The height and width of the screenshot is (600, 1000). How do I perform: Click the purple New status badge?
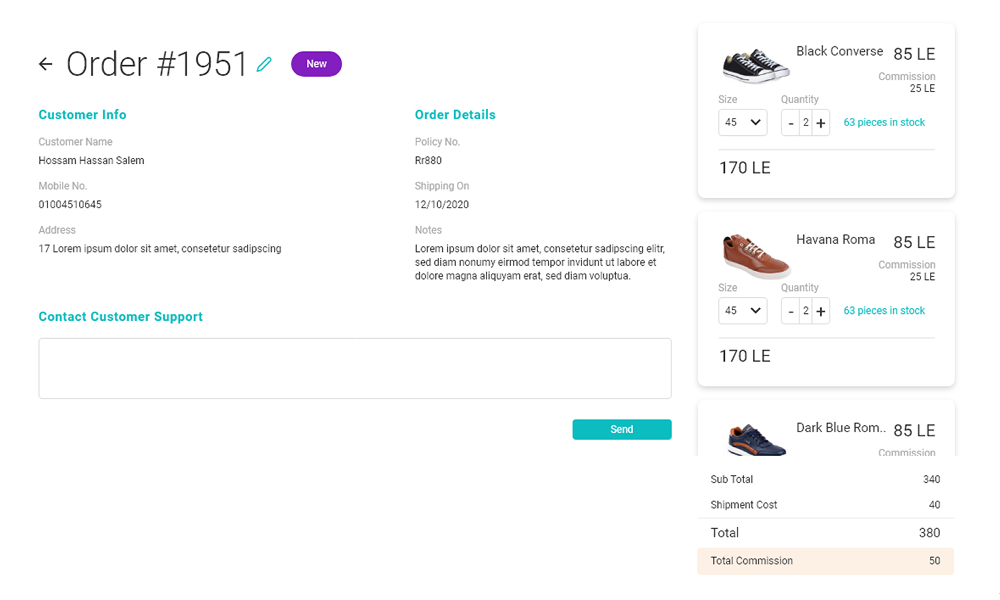point(316,64)
